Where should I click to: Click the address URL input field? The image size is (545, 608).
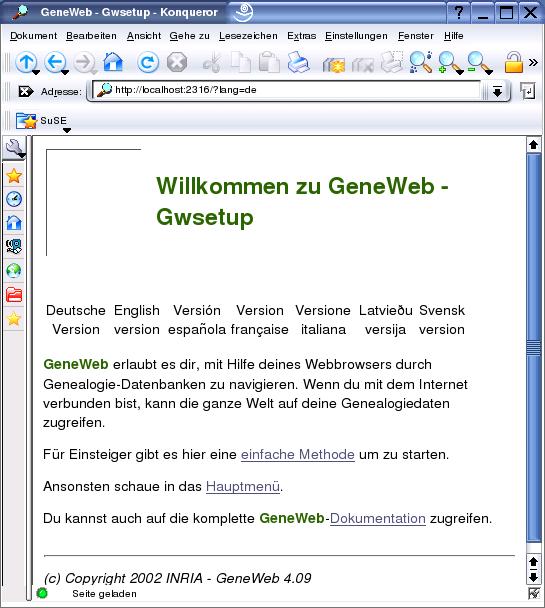coord(287,91)
